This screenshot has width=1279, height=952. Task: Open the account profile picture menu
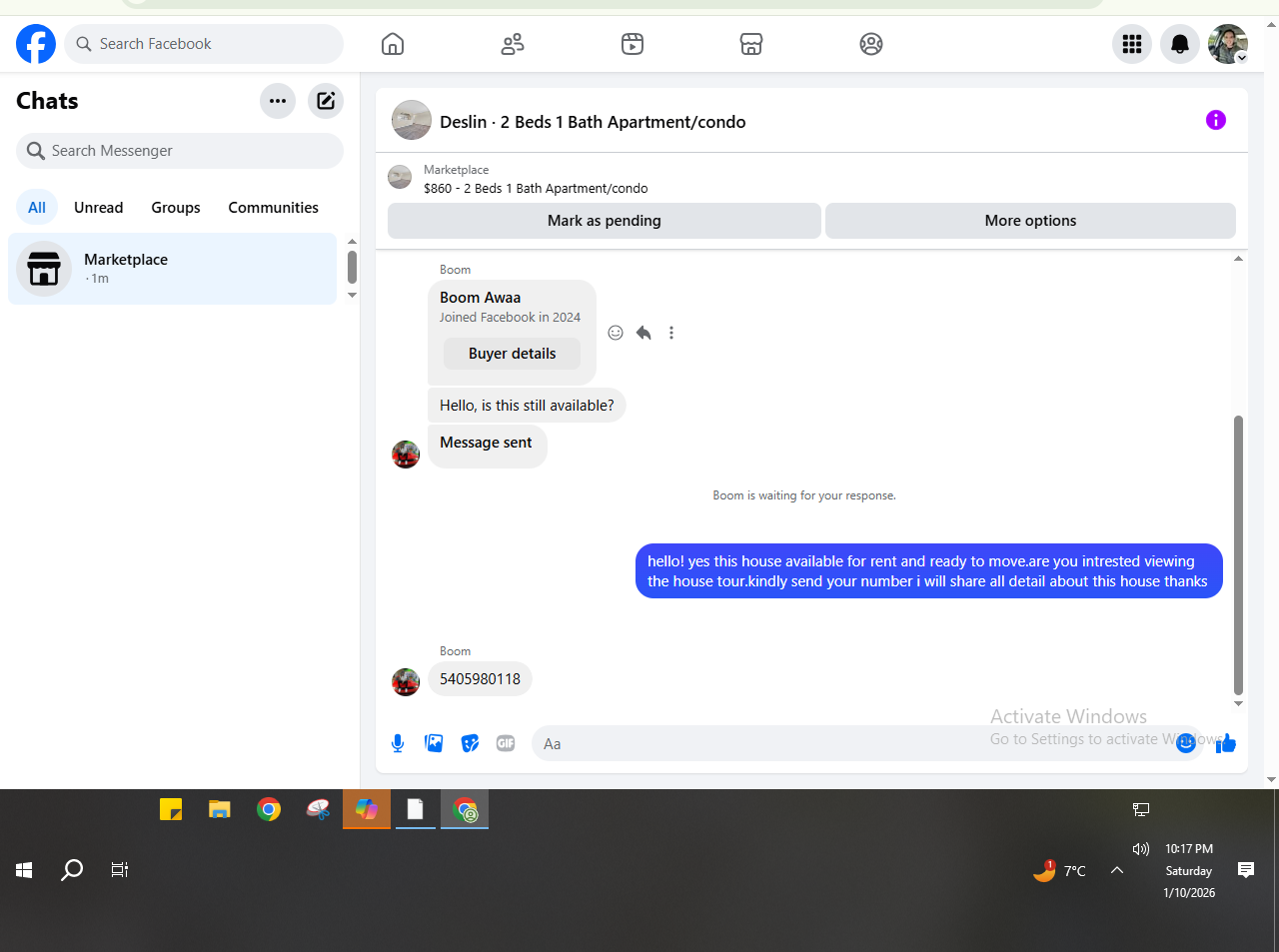(1228, 44)
